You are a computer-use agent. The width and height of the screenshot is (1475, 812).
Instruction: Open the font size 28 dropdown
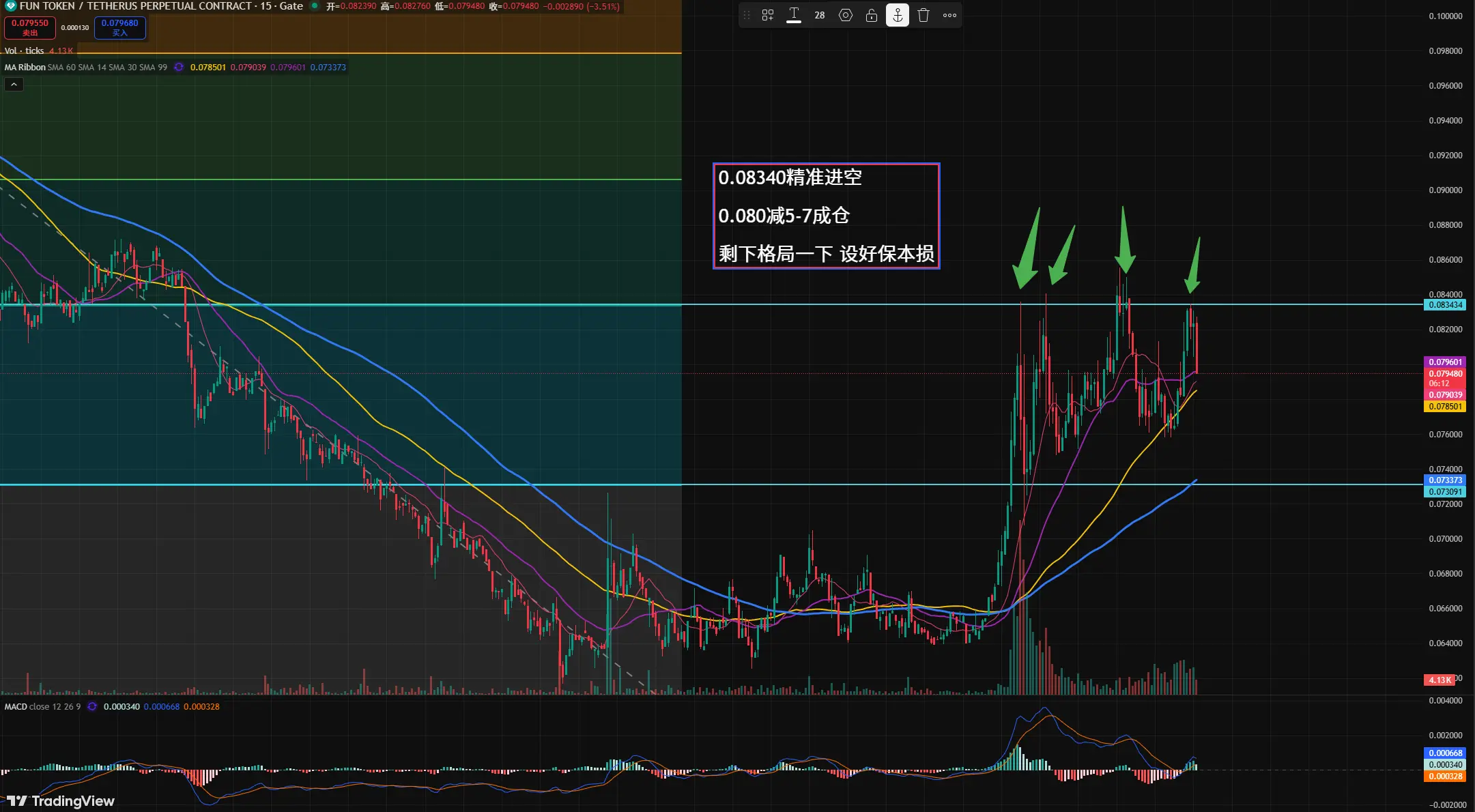coord(820,15)
